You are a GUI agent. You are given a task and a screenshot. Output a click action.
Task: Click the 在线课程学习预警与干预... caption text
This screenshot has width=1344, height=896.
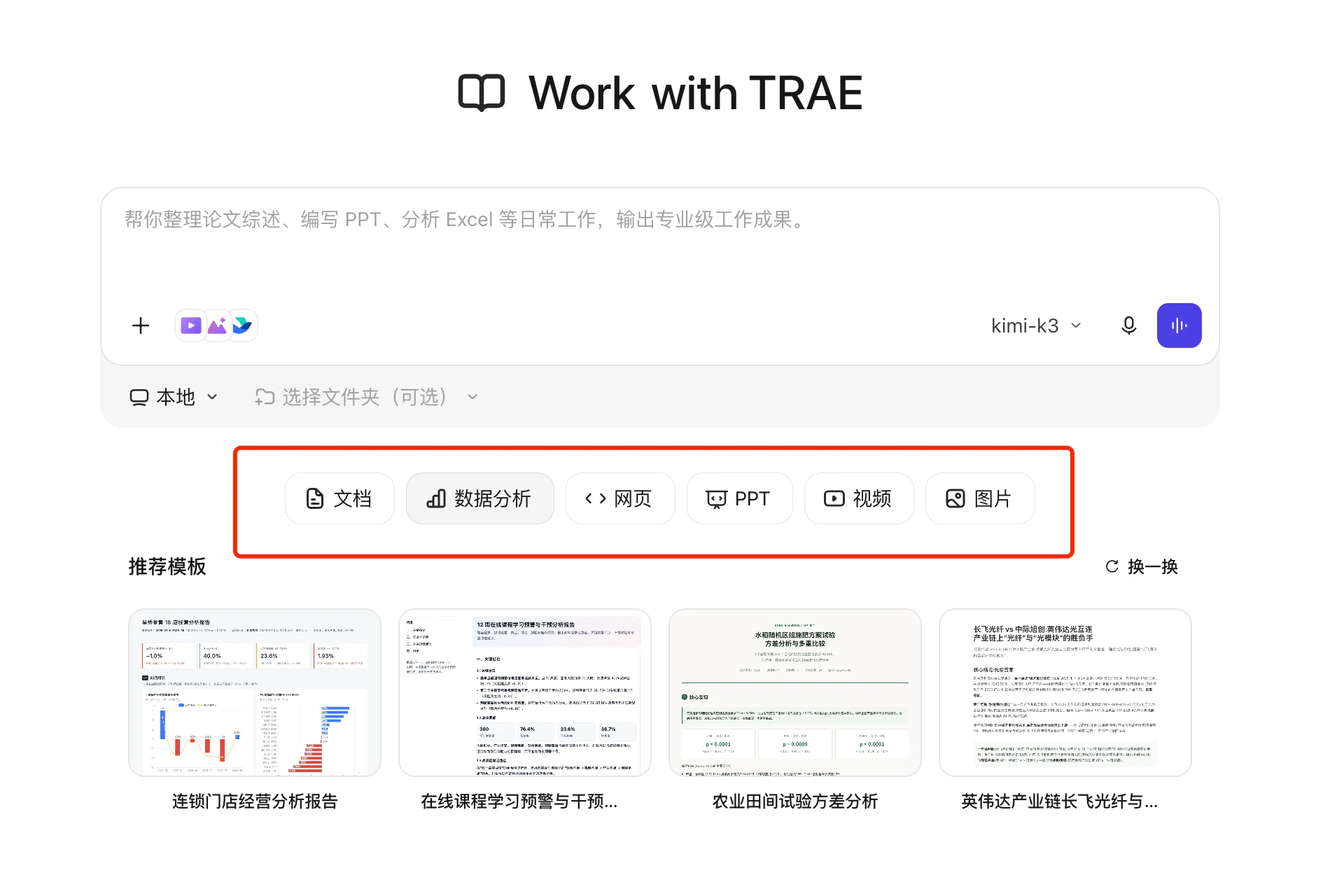pyautogui.click(x=519, y=801)
